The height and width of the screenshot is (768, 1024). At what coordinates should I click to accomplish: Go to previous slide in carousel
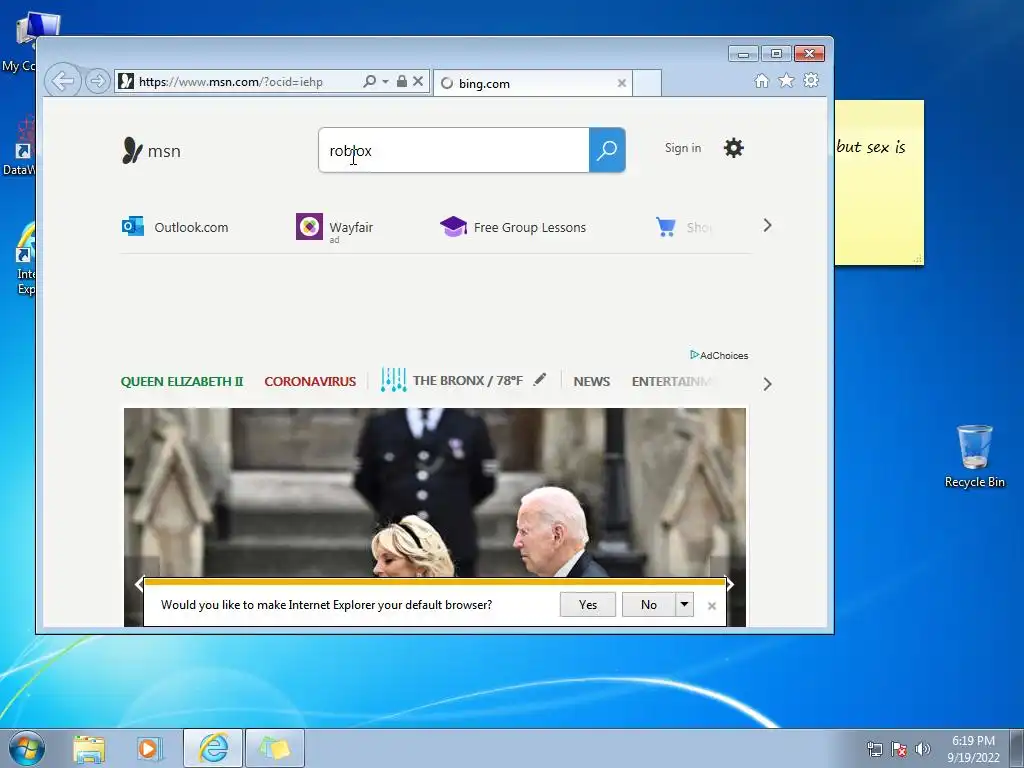pyautogui.click(x=138, y=584)
